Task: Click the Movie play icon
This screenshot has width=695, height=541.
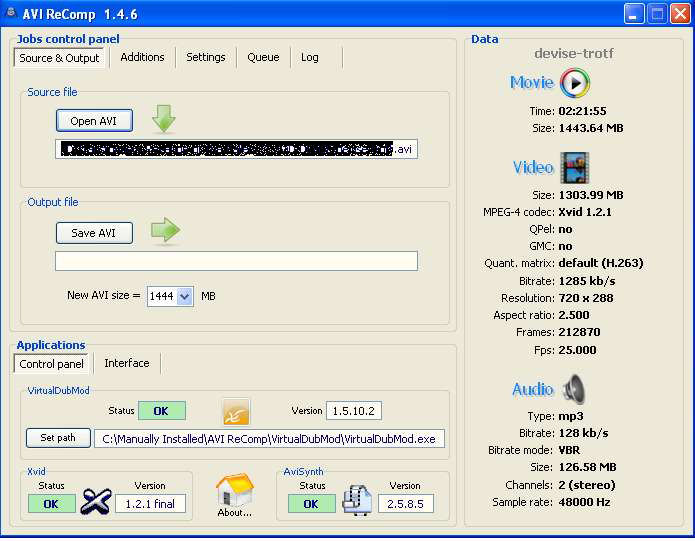Action: pos(575,83)
